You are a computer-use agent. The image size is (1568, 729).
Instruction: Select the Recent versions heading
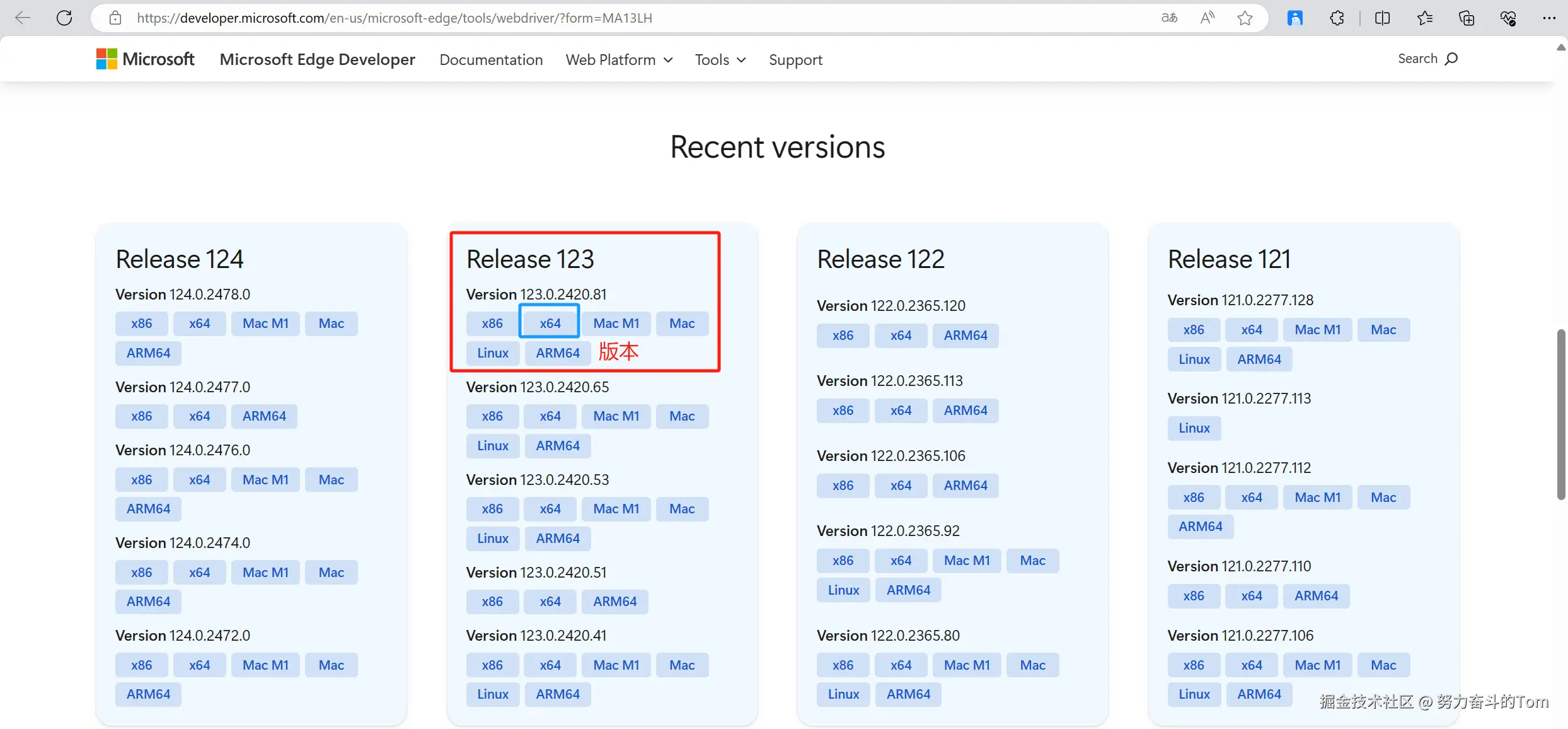pos(777,147)
